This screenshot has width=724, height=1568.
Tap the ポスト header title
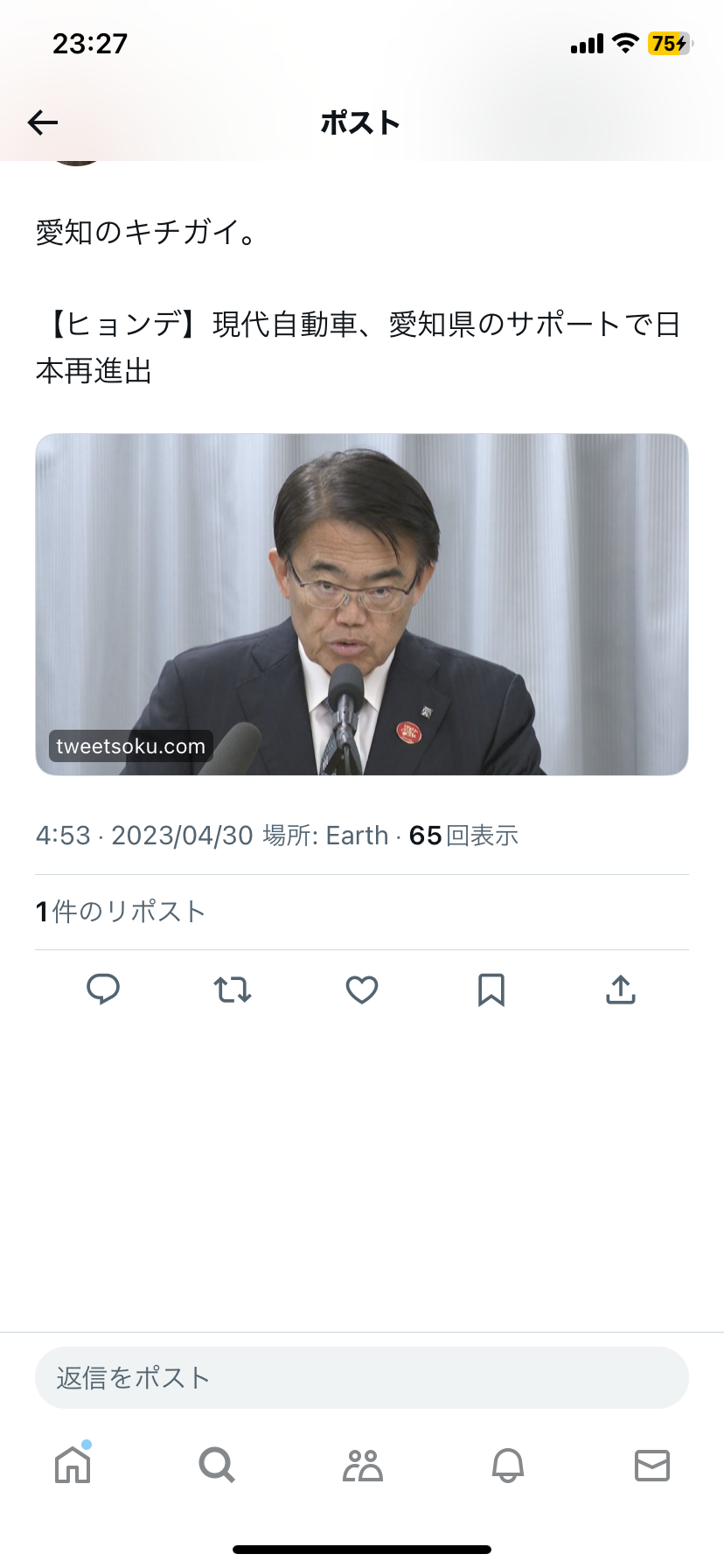360,122
